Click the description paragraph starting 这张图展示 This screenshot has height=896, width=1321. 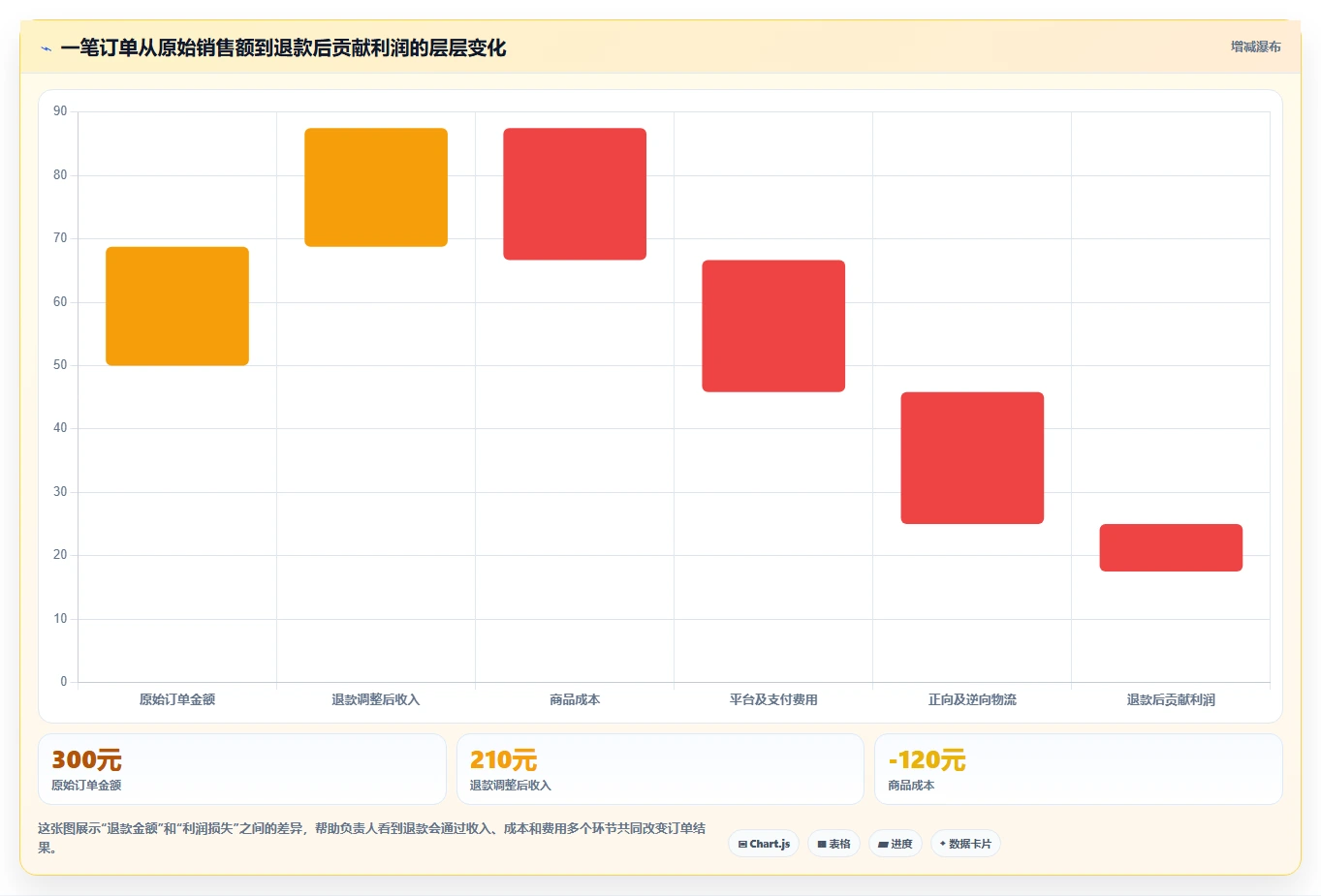coord(371,838)
